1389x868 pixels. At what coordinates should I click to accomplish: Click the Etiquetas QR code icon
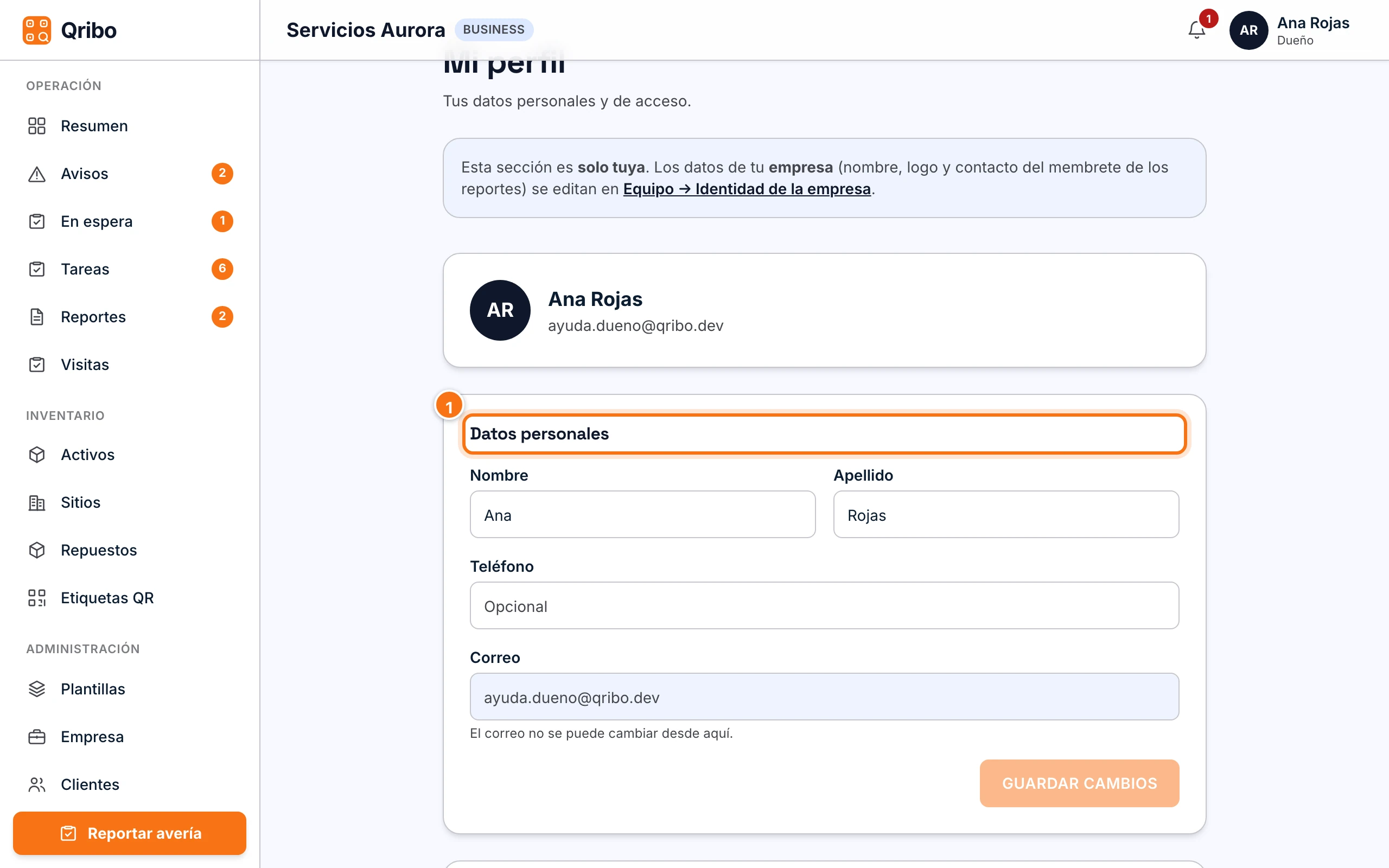pos(37,598)
